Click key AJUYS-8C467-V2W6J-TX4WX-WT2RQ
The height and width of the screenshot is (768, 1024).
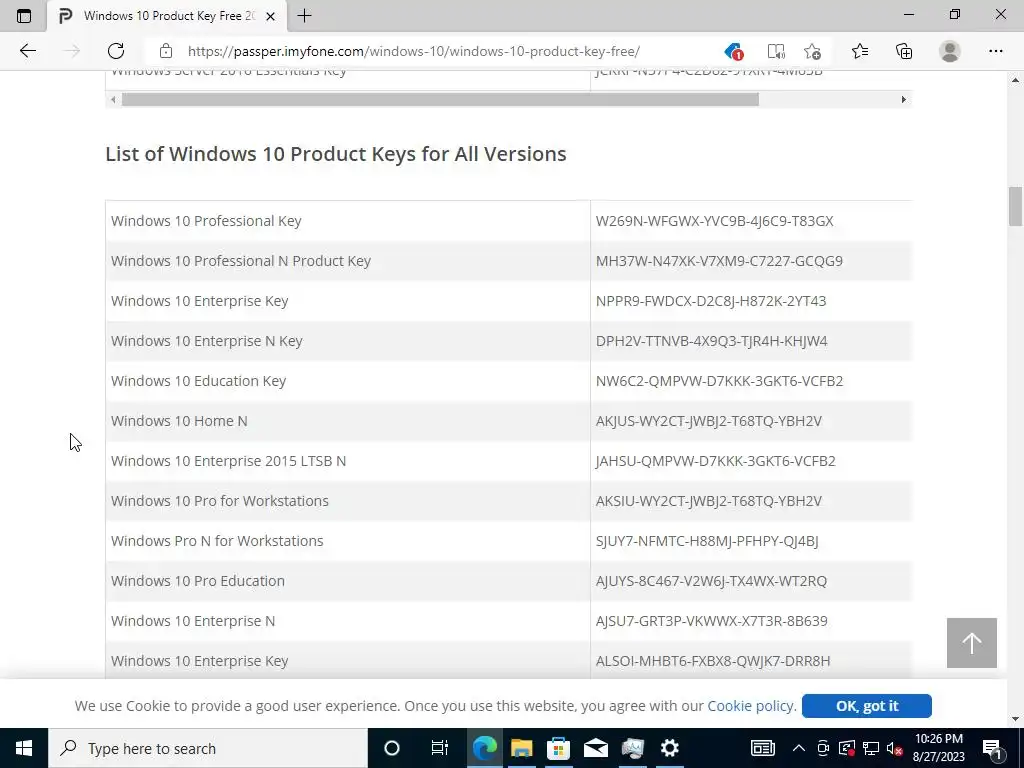pyautogui.click(x=711, y=581)
